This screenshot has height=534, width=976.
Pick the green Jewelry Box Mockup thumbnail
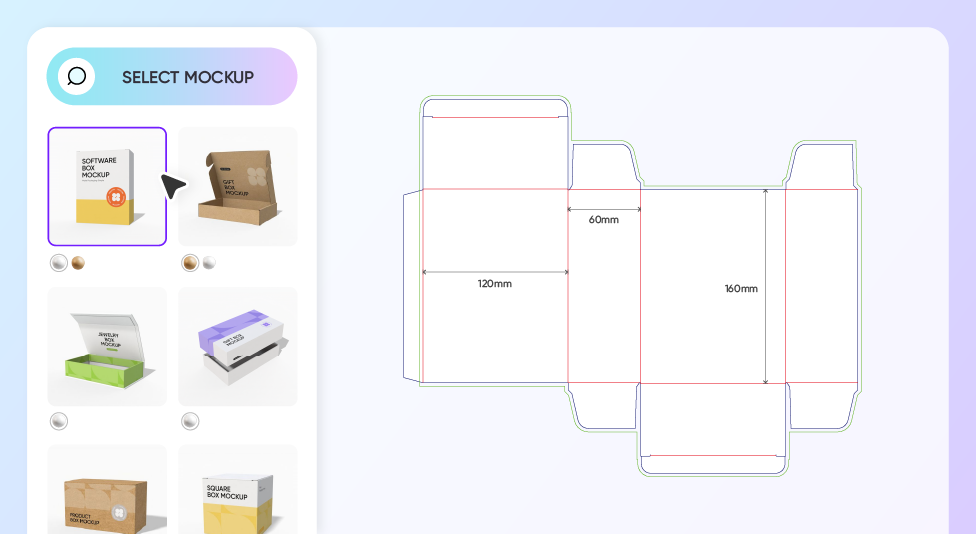[x=107, y=346]
